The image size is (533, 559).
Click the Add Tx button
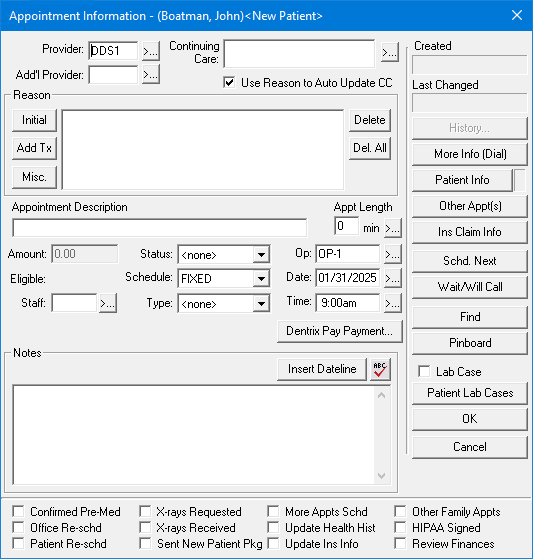(34, 148)
